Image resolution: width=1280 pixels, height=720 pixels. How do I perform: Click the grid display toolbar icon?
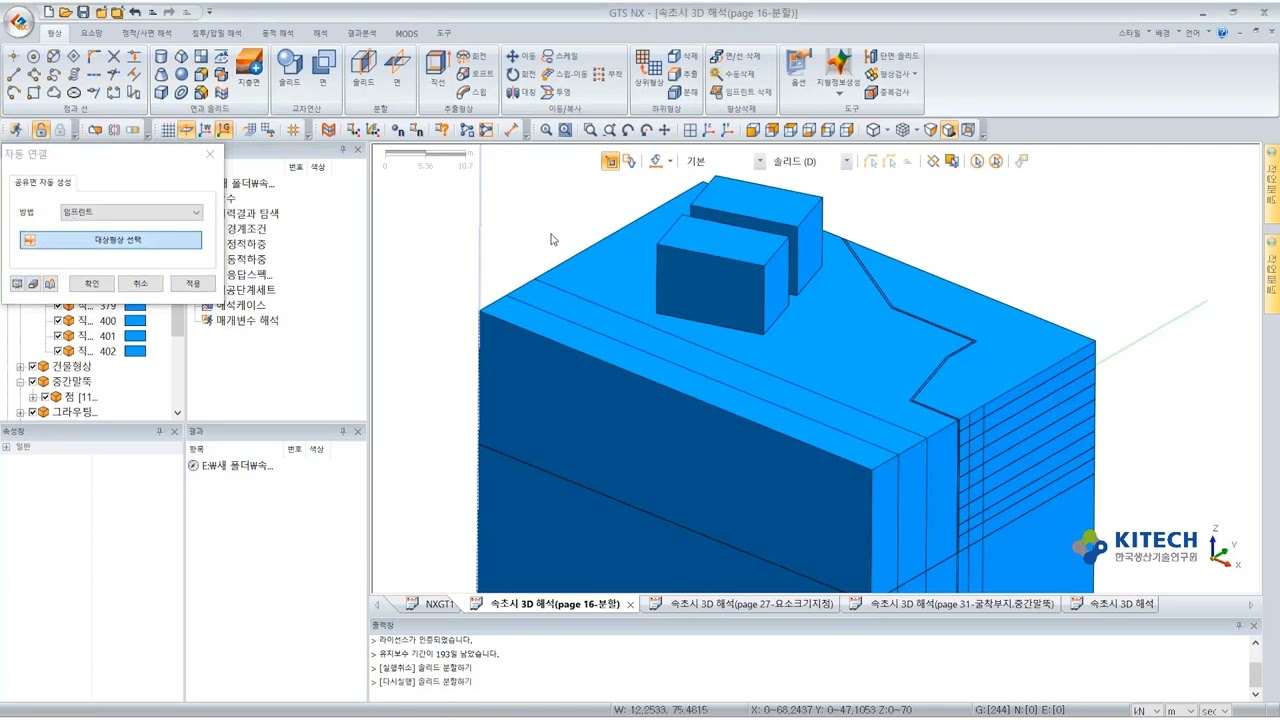[x=168, y=130]
